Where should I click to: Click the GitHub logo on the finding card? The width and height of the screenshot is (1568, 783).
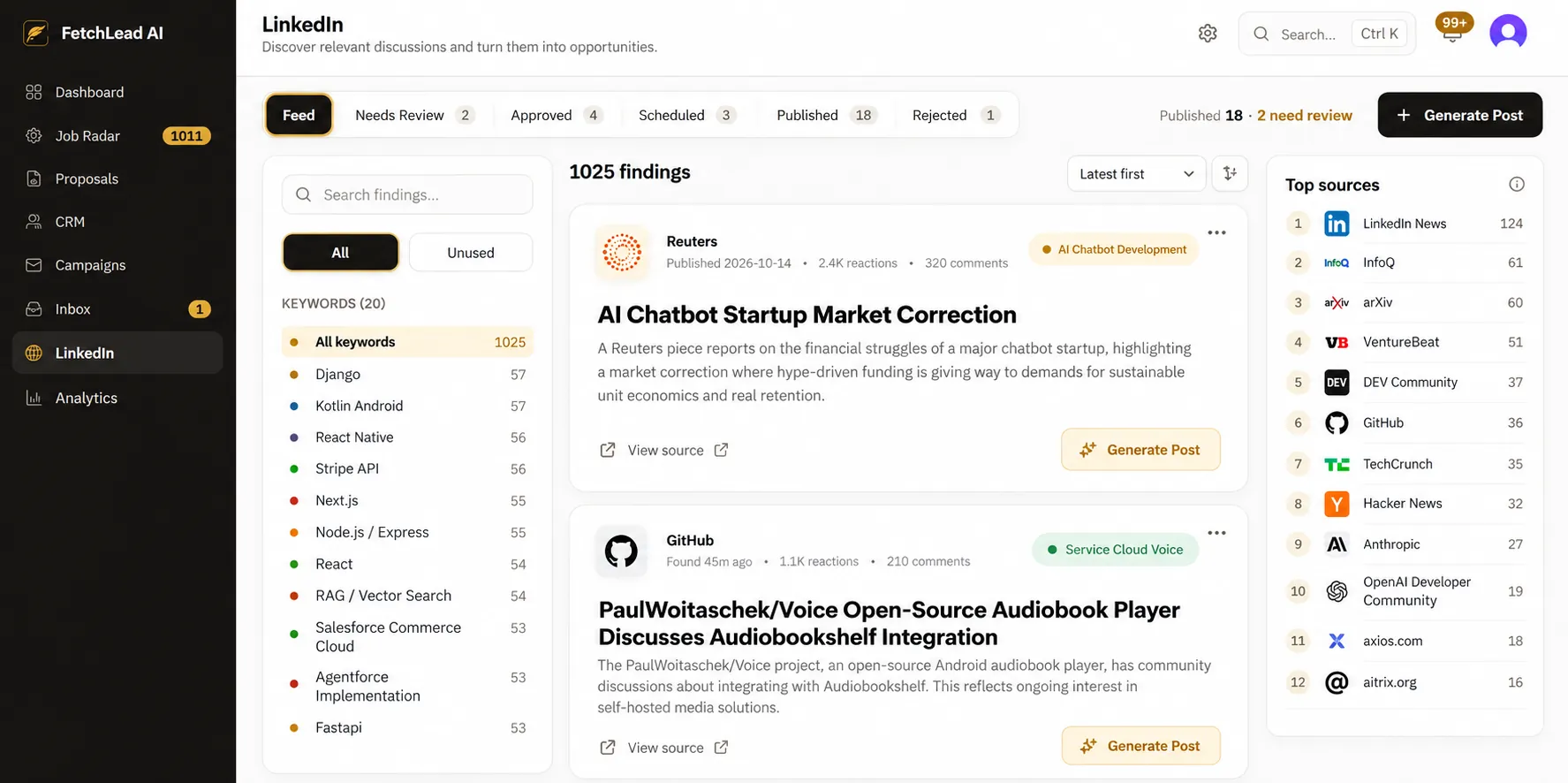[622, 551]
